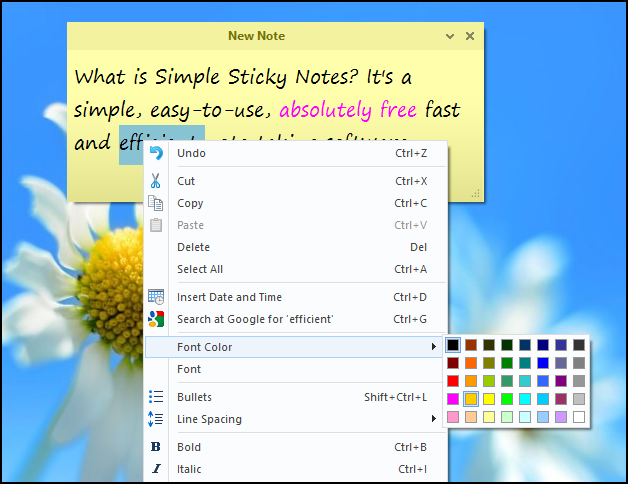Open the Font menu entry
The height and width of the screenshot is (484, 628).
pyautogui.click(x=296, y=369)
